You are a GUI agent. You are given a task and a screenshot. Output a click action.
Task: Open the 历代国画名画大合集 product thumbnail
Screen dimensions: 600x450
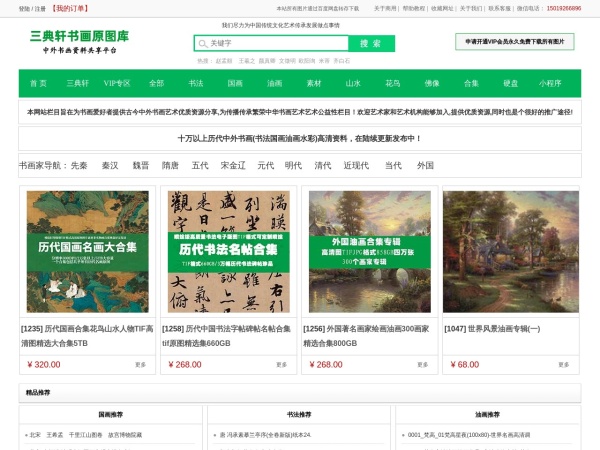pyautogui.click(x=87, y=252)
